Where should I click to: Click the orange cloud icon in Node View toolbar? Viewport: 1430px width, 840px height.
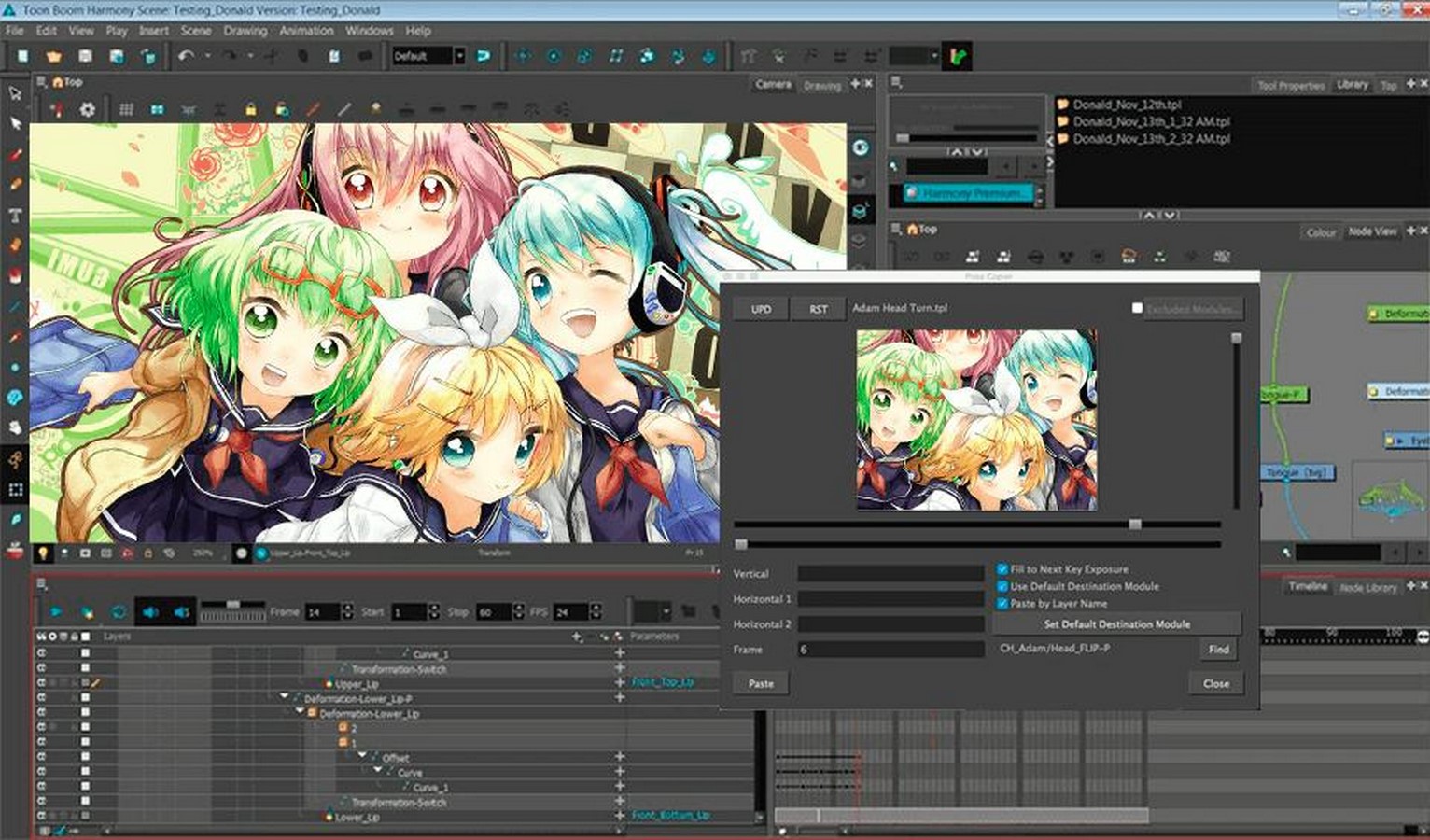[1129, 256]
